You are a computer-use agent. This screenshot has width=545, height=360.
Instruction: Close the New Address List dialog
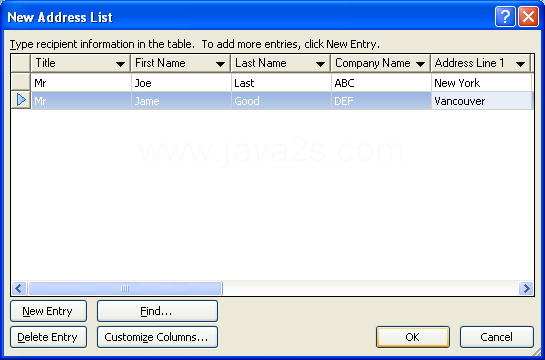tap(528, 17)
